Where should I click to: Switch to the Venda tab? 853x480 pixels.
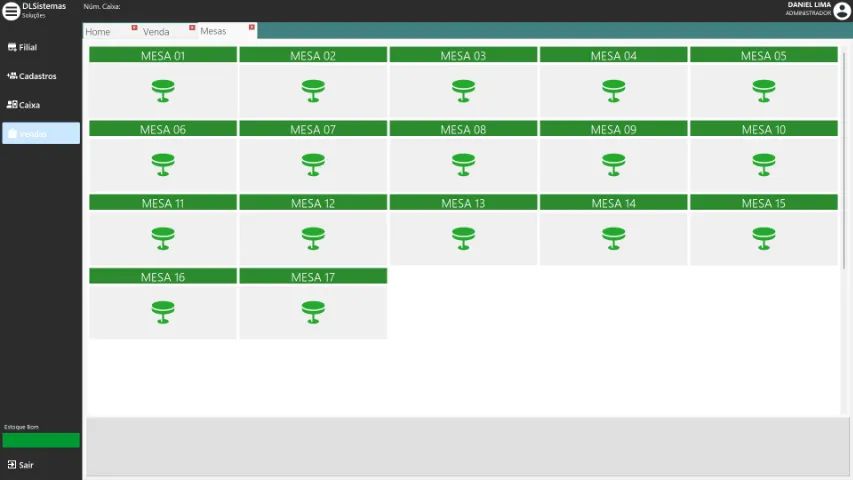coord(156,32)
